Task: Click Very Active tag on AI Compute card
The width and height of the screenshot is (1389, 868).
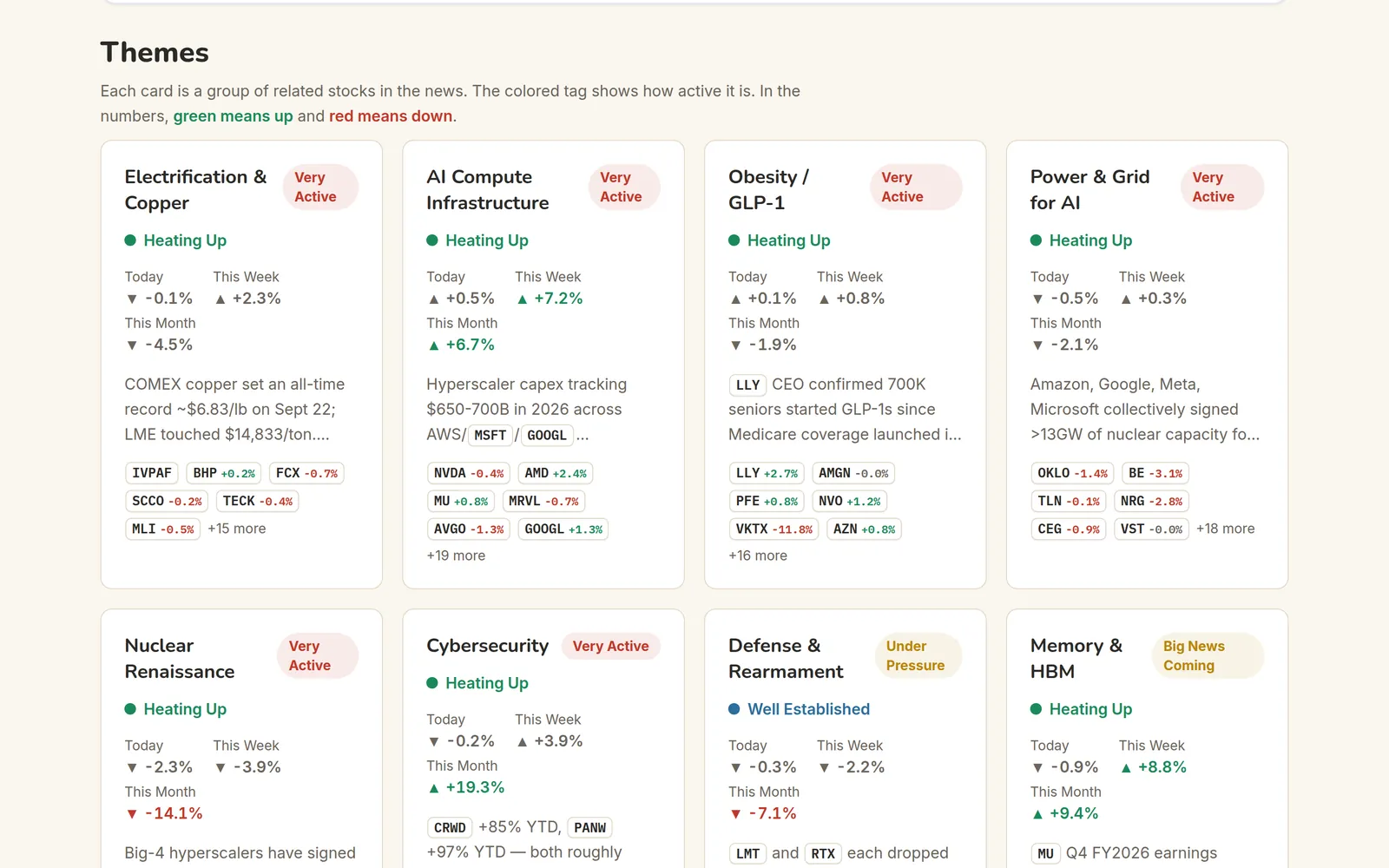Action: coord(624,187)
